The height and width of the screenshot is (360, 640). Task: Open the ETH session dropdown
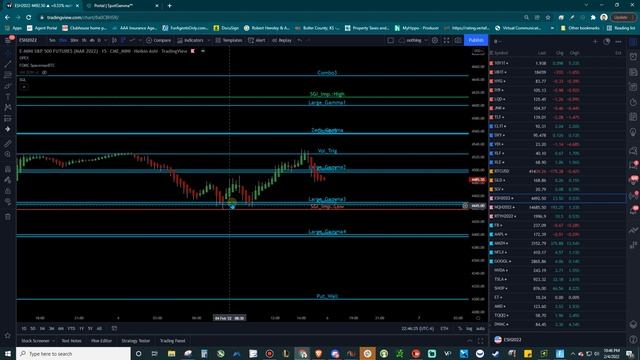[444, 329]
